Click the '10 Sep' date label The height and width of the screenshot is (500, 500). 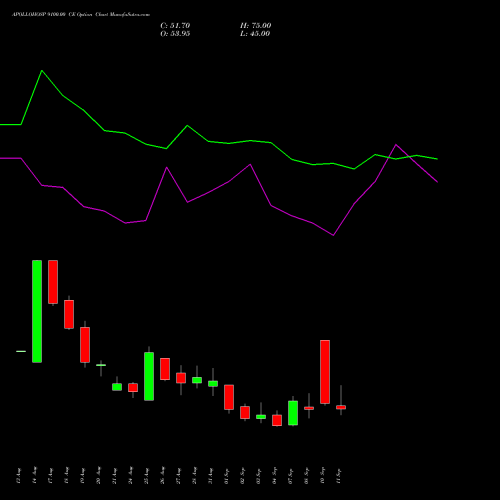click(x=323, y=475)
